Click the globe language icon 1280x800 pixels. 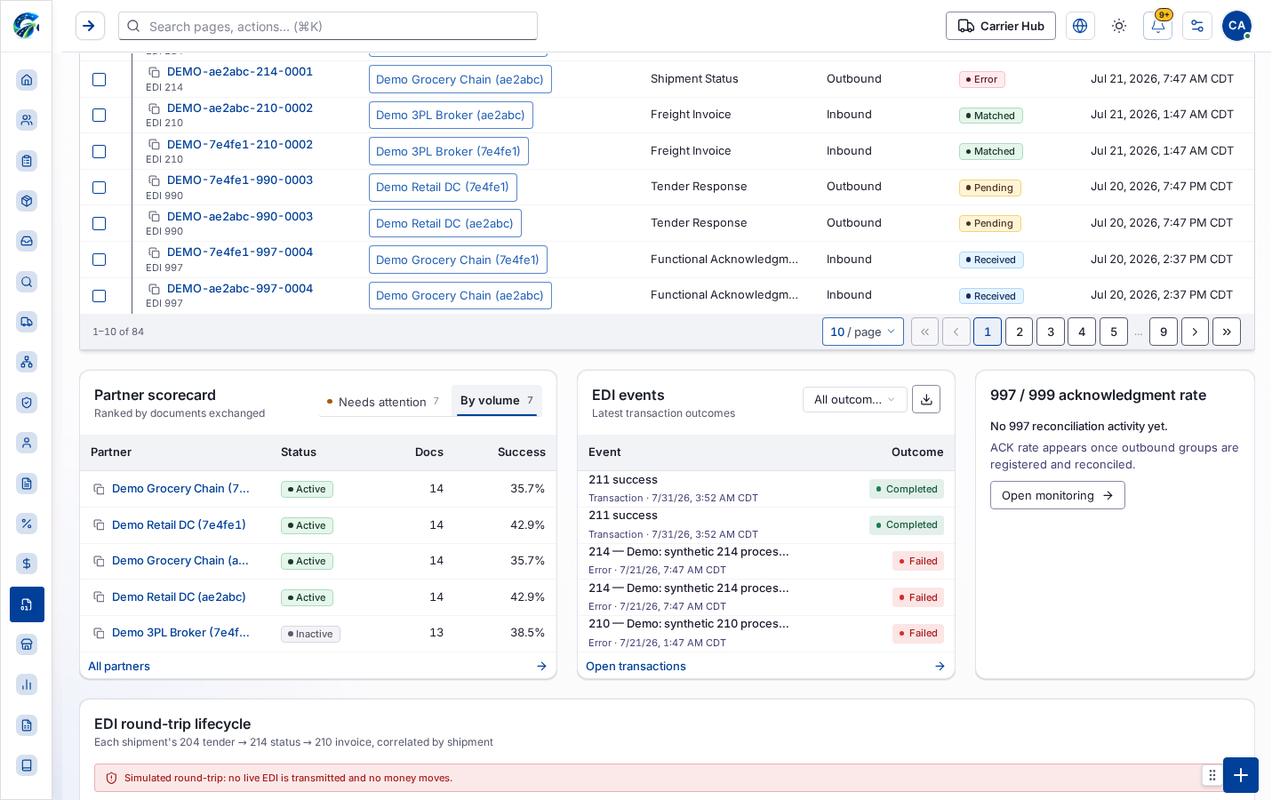[1080, 26]
